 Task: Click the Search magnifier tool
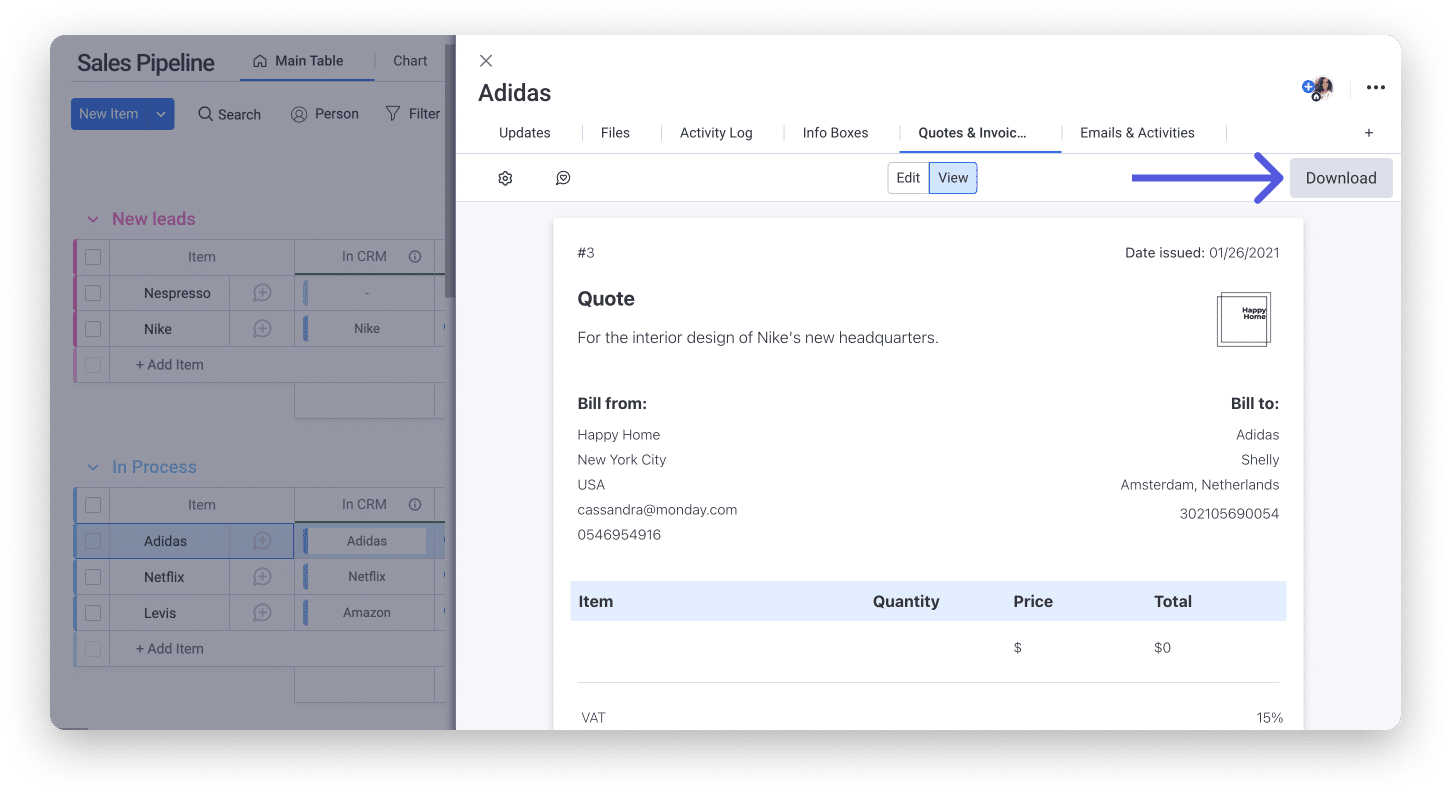pos(229,114)
